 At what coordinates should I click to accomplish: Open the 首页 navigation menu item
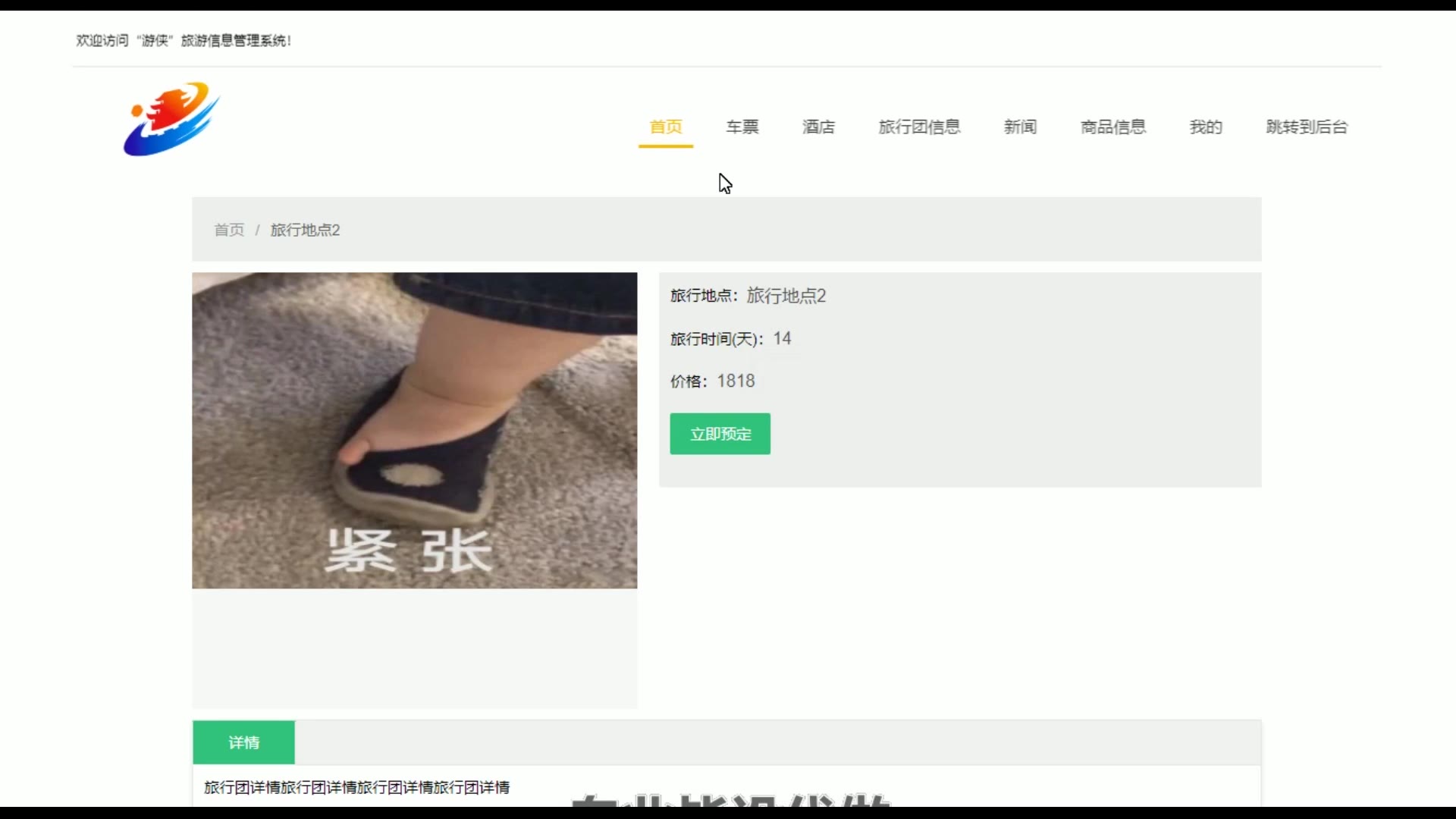pos(666,127)
